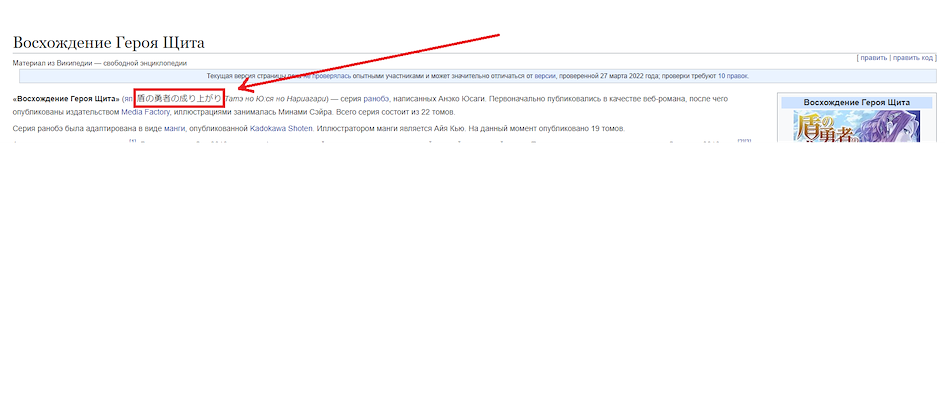Click the 'проверялась' link in the review notice
The width and height of the screenshot is (945, 400).
coord(331,77)
